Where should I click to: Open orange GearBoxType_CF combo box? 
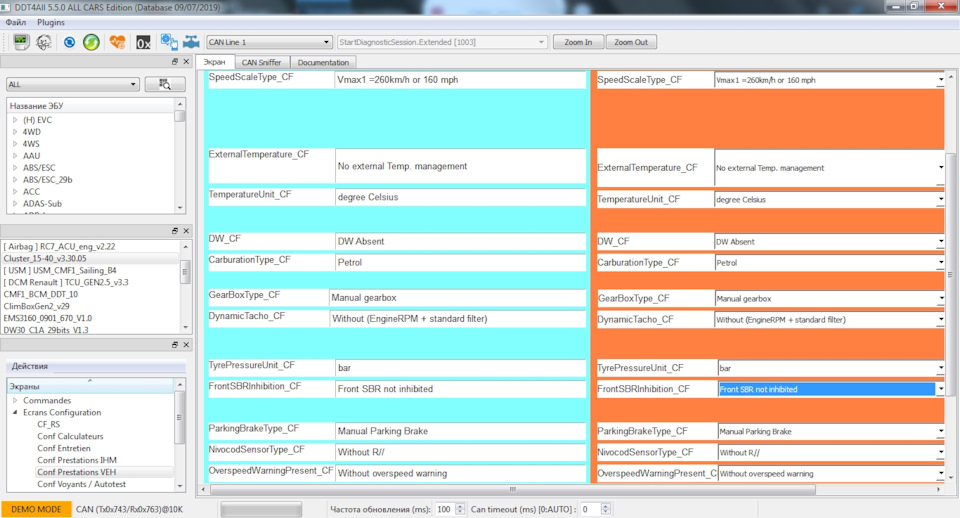pos(829,299)
